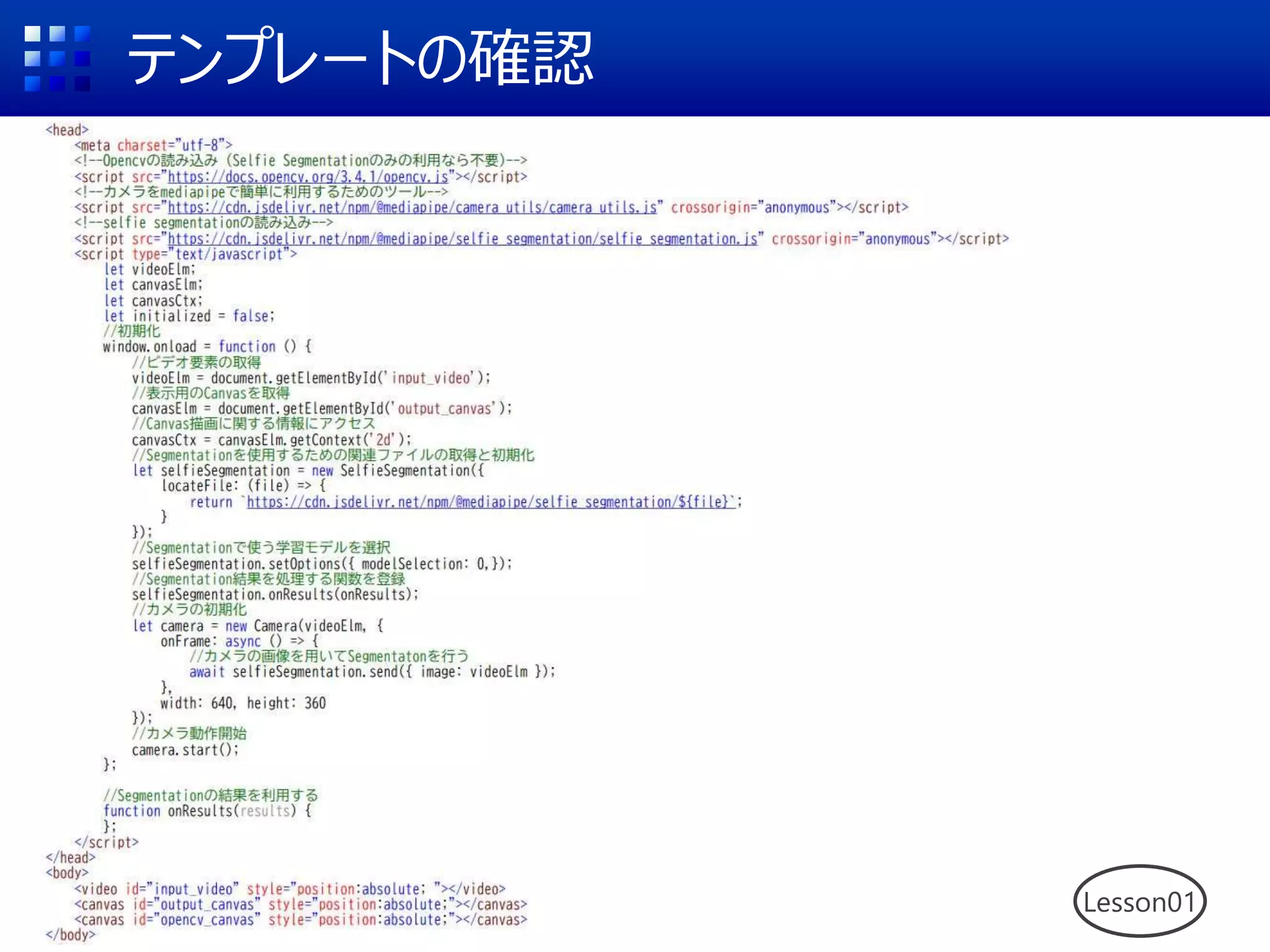The image size is (1270, 952).
Task: Click the Lesson01 label in the oval
Action: click(1139, 902)
